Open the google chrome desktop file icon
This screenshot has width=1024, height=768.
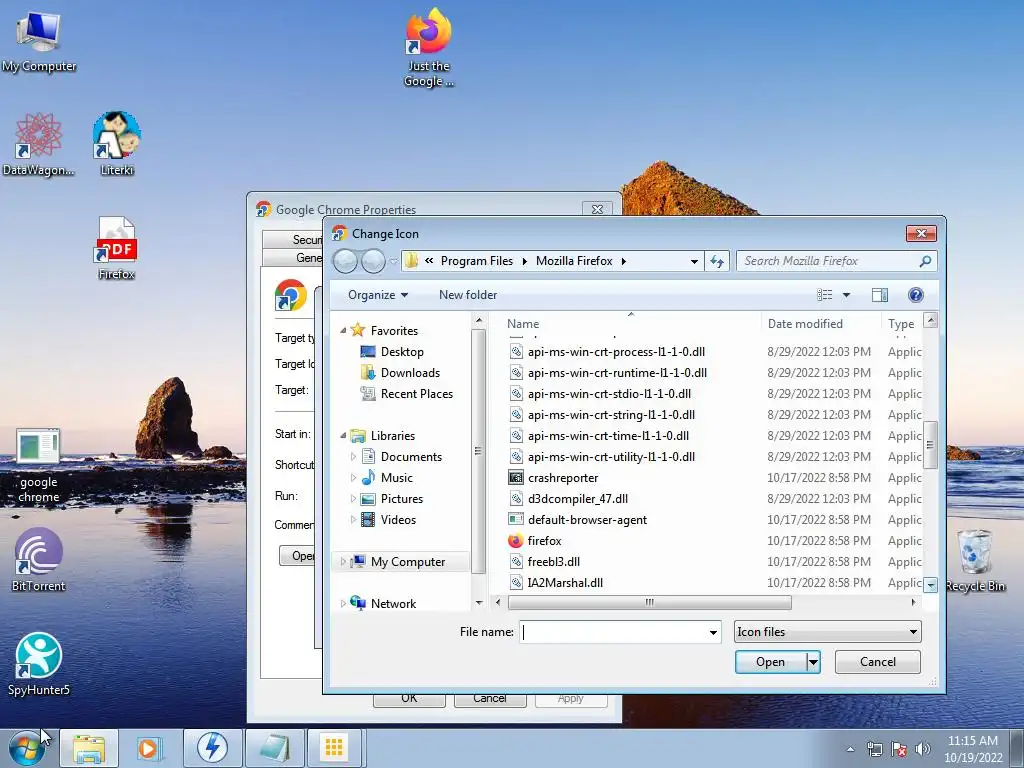click(38, 466)
